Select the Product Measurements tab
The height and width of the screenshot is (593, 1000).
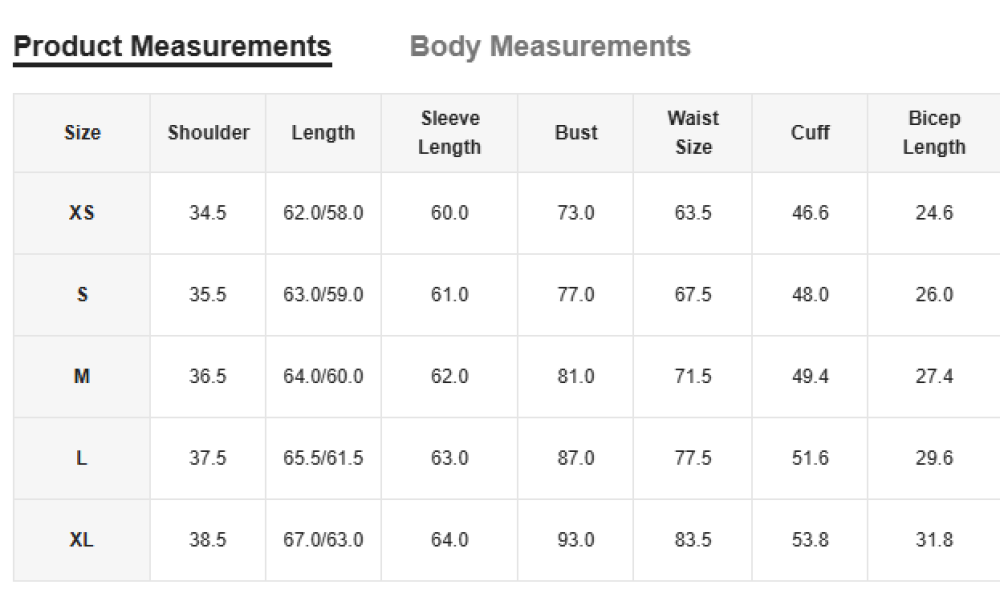click(172, 47)
